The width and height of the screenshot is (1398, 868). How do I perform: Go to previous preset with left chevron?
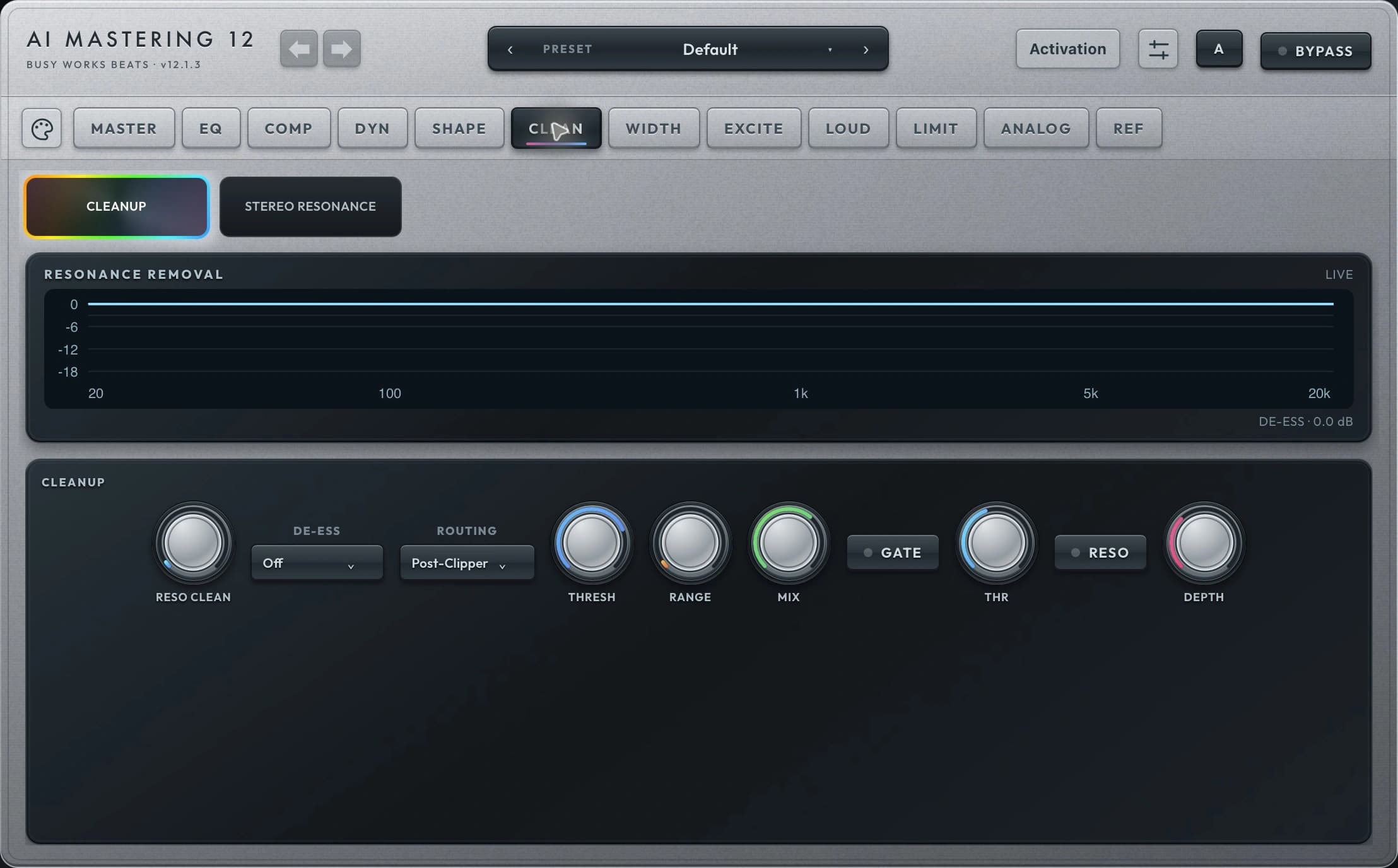tap(510, 49)
